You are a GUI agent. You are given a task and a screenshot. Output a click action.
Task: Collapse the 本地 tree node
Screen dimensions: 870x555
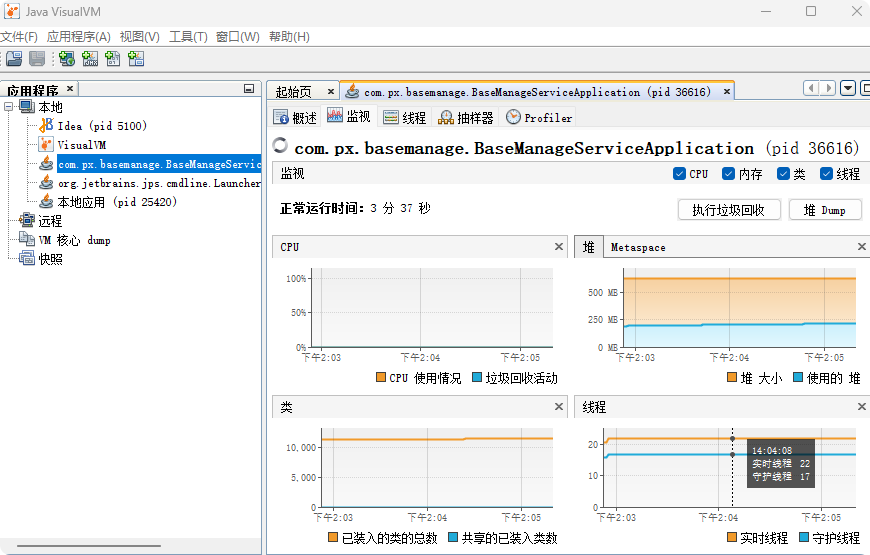8,106
